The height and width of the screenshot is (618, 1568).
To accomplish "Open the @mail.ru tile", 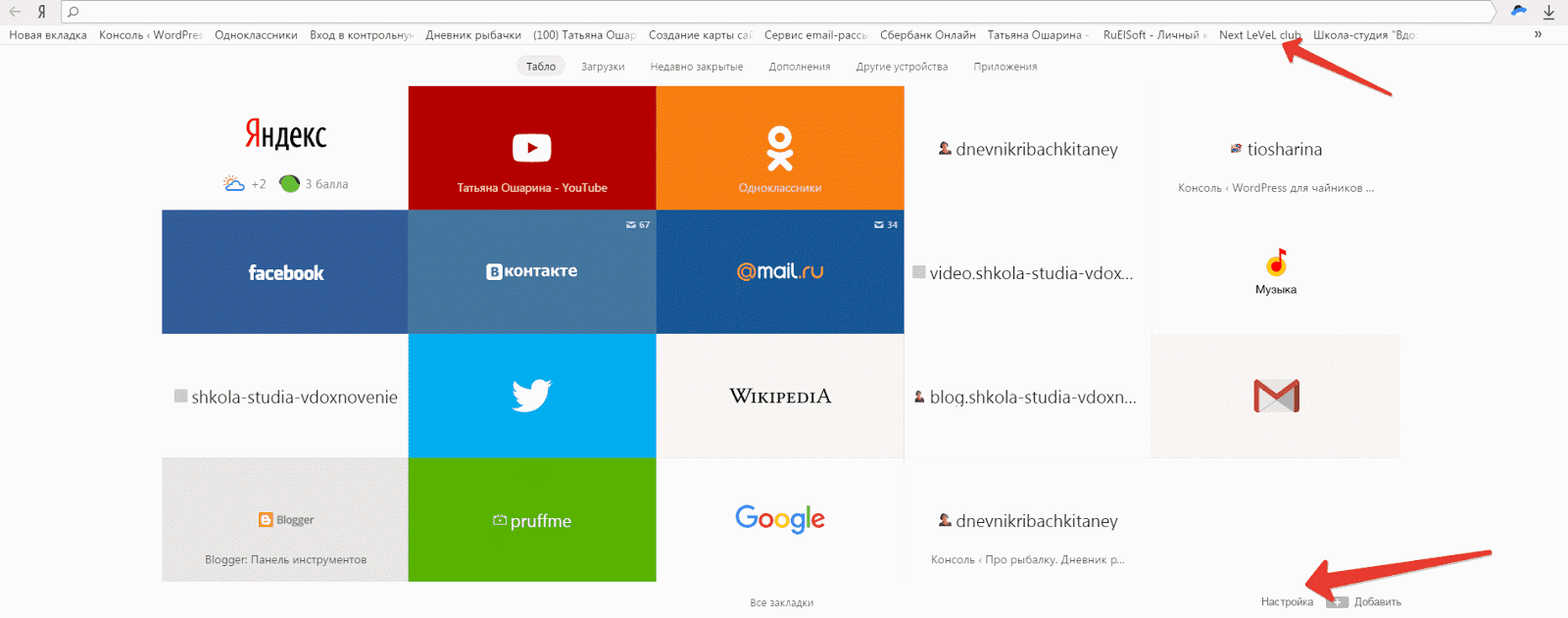I will 780,272.
